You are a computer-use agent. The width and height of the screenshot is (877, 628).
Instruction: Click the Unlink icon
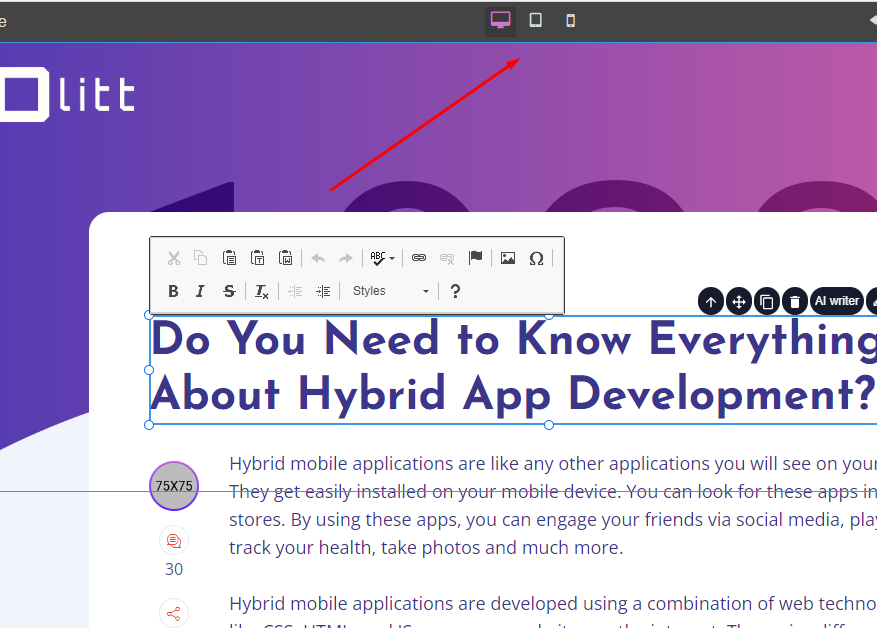click(447, 258)
